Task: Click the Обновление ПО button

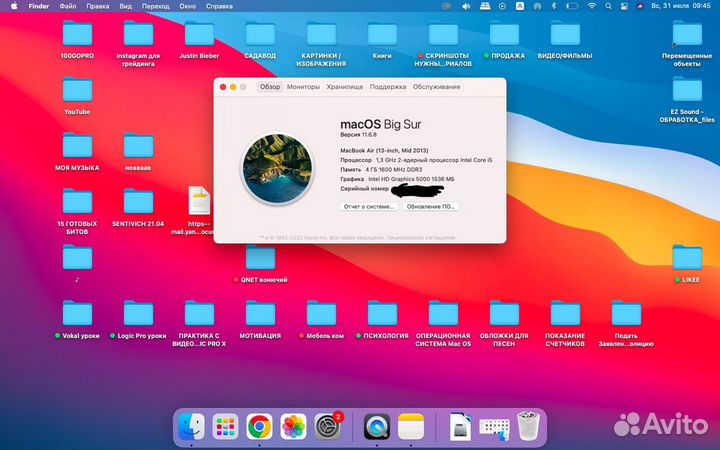Action: click(x=431, y=207)
